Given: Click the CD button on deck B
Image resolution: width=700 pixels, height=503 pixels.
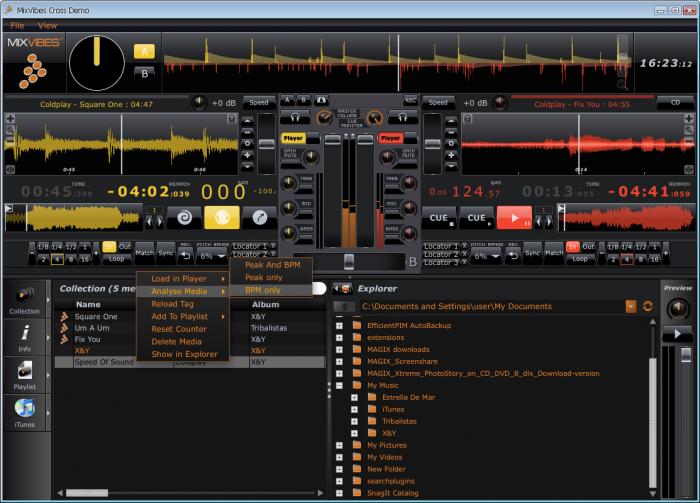Looking at the screenshot, I should (x=675, y=103).
